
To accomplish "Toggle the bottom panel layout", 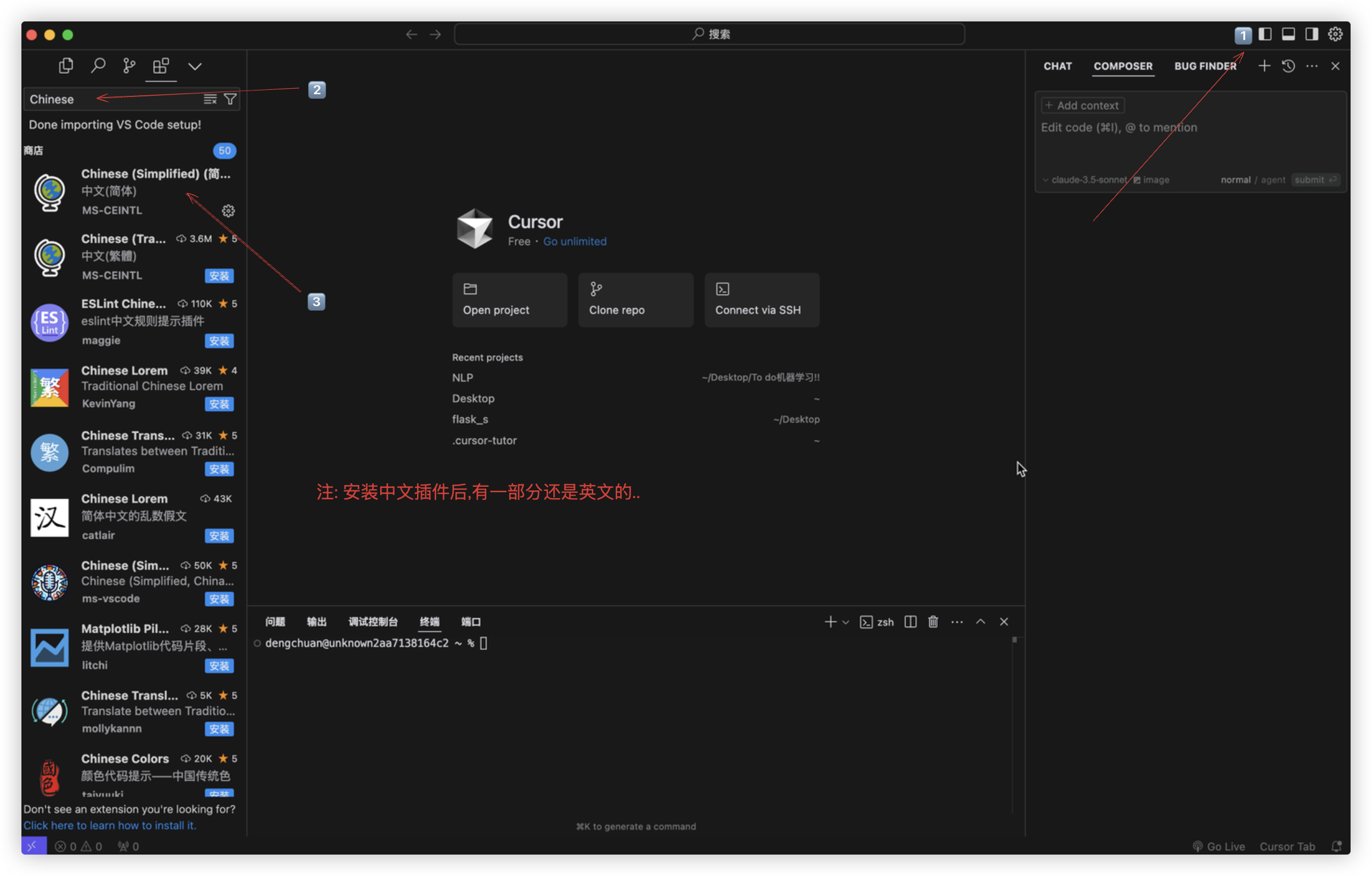I will tap(1288, 34).
